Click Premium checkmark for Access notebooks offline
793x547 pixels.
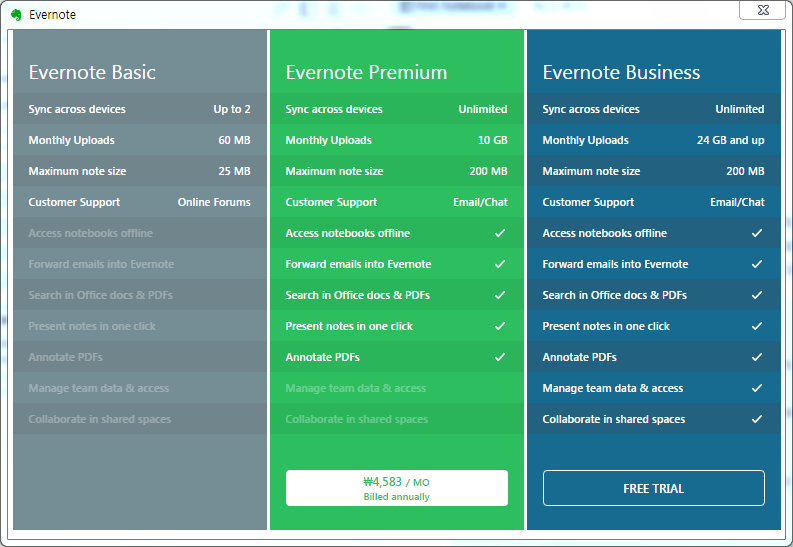click(x=500, y=233)
